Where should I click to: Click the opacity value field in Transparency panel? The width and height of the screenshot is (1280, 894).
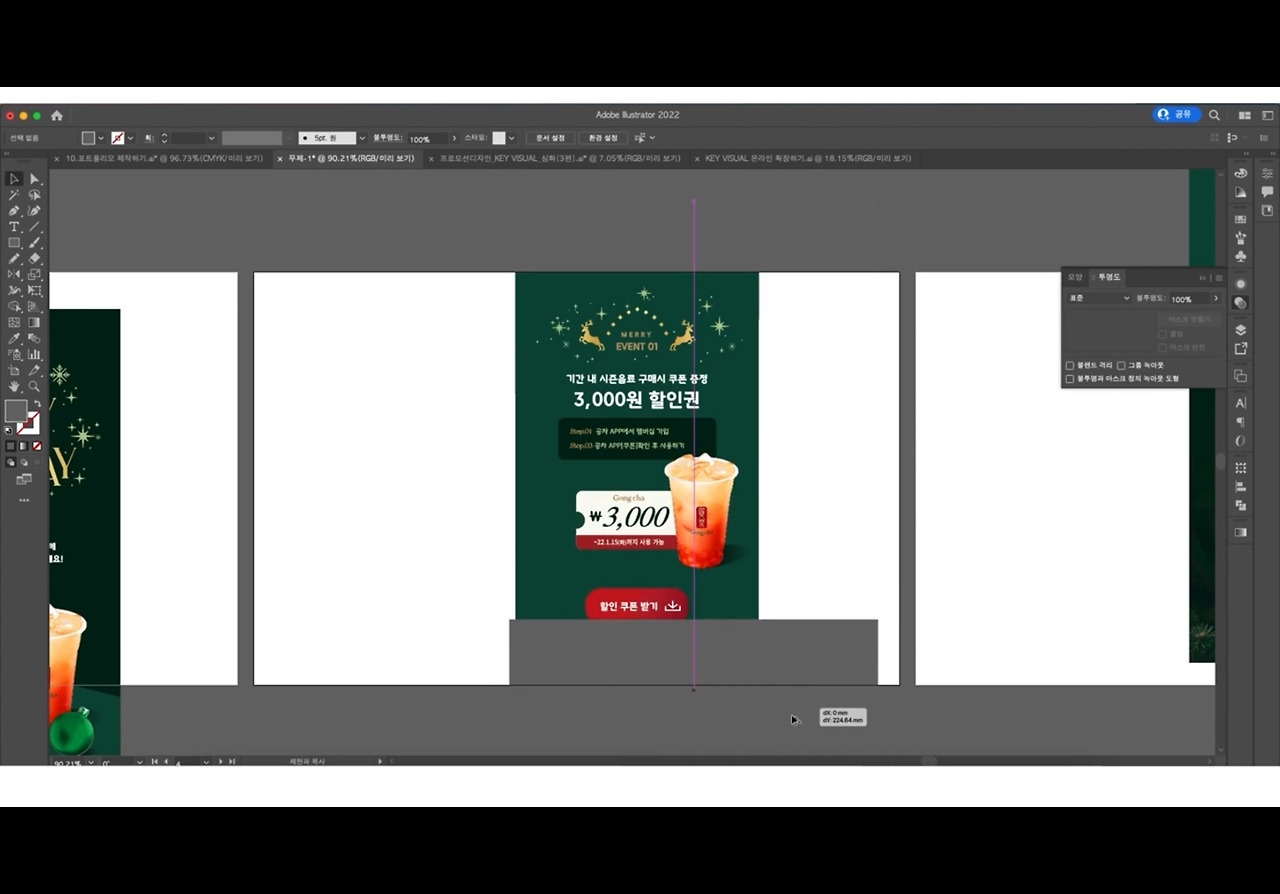coord(1190,299)
